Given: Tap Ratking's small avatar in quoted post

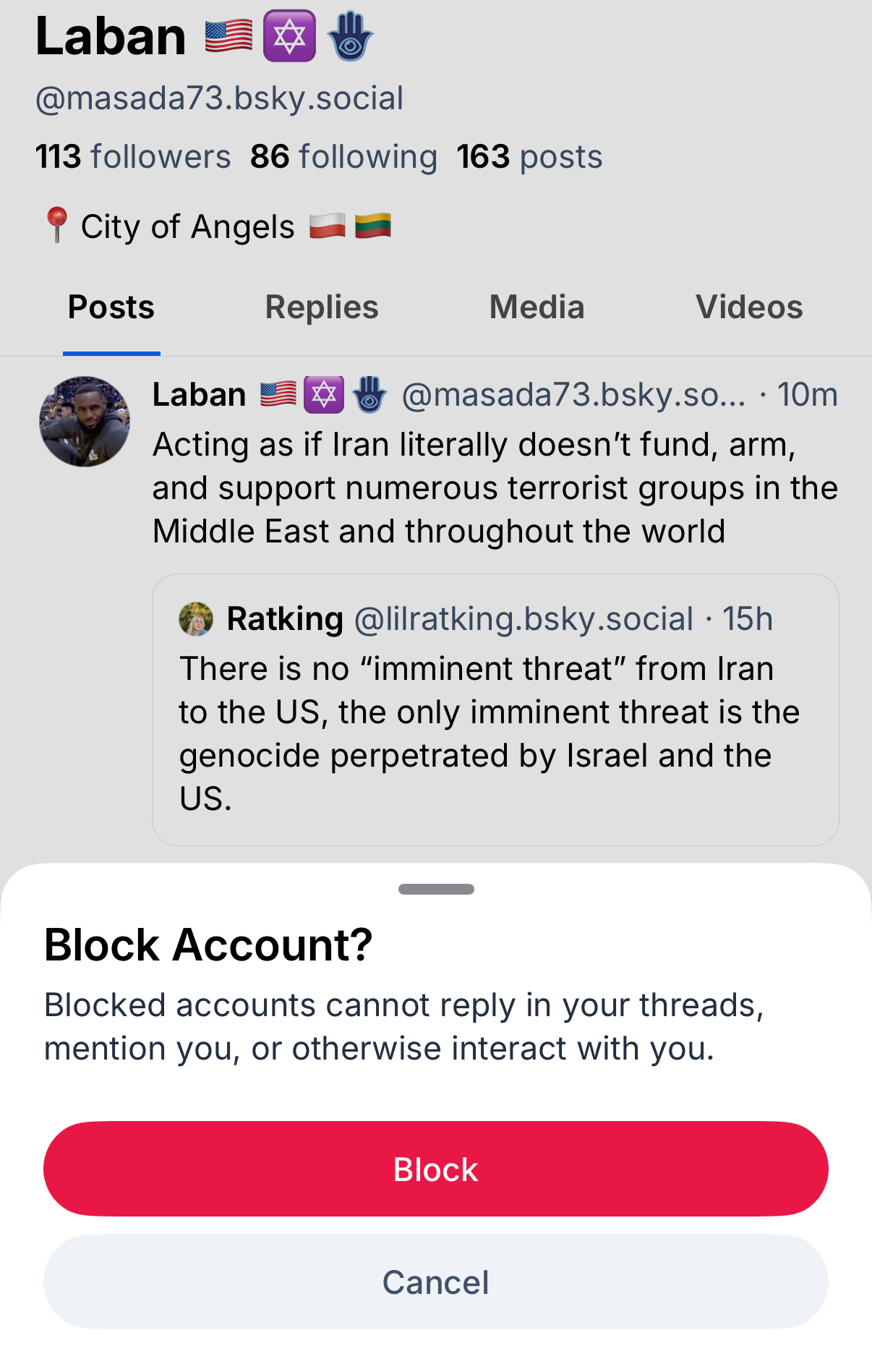Looking at the screenshot, I should pyautogui.click(x=196, y=619).
